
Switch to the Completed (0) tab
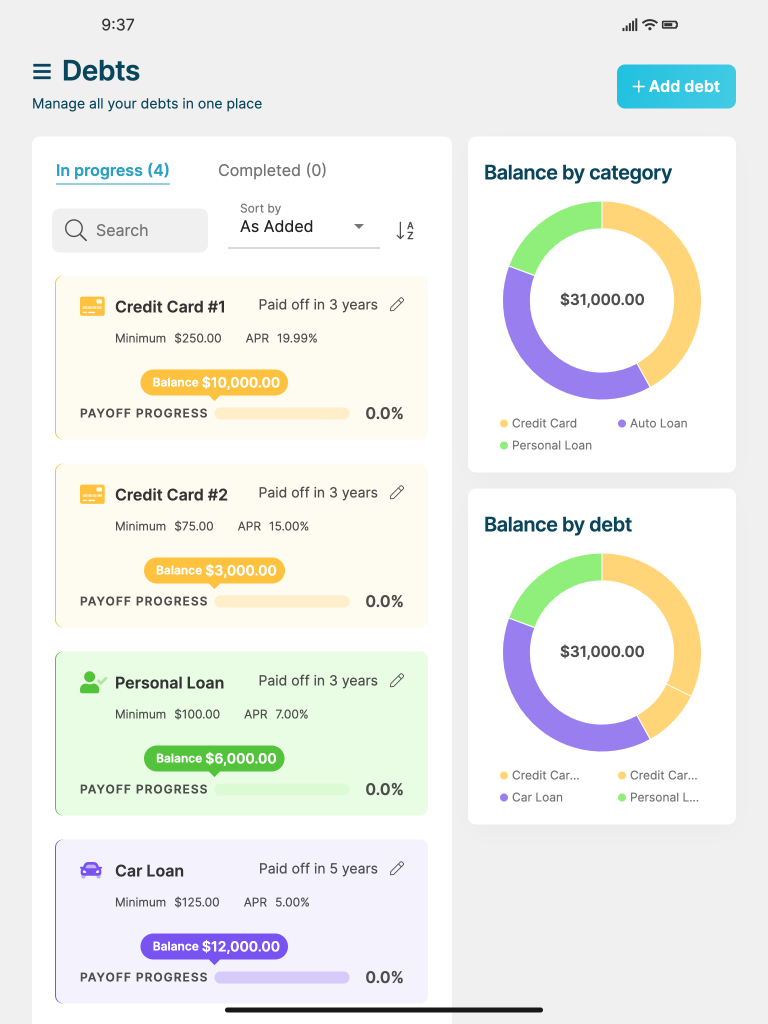272,170
